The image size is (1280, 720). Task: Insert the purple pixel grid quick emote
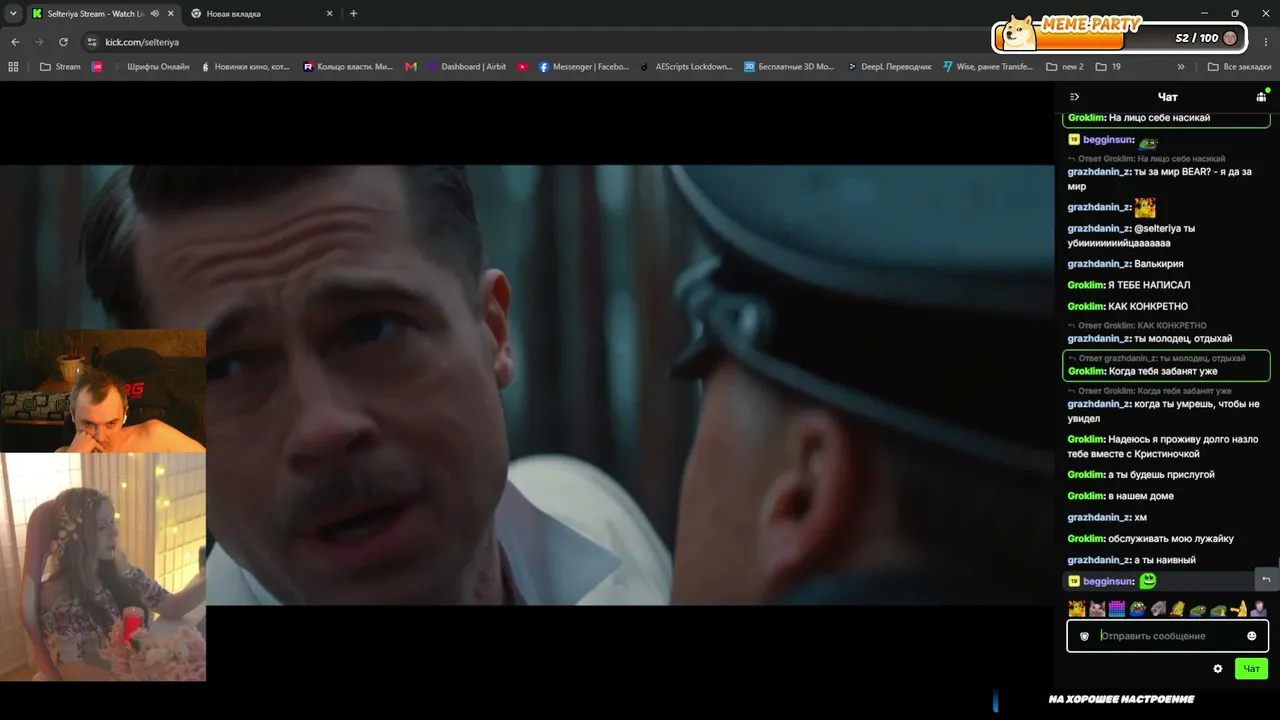pos(1117,608)
